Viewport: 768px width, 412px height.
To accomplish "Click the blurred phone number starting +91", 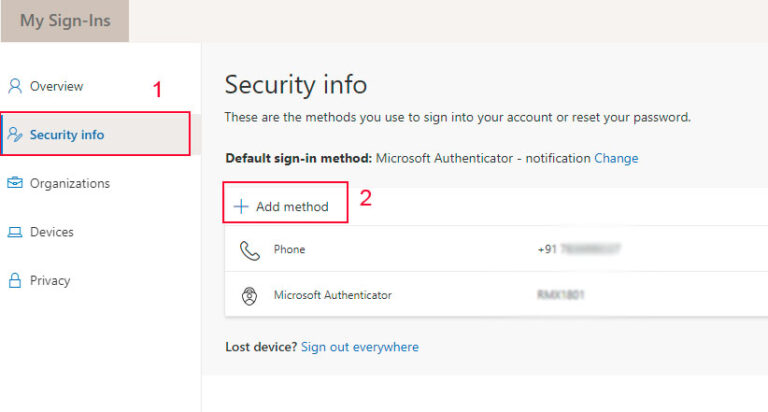I will tap(577, 249).
